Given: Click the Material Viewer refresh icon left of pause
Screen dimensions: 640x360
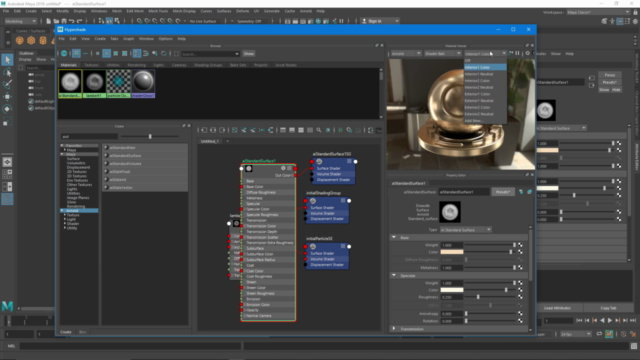Looking at the screenshot, I should tap(511, 53).
